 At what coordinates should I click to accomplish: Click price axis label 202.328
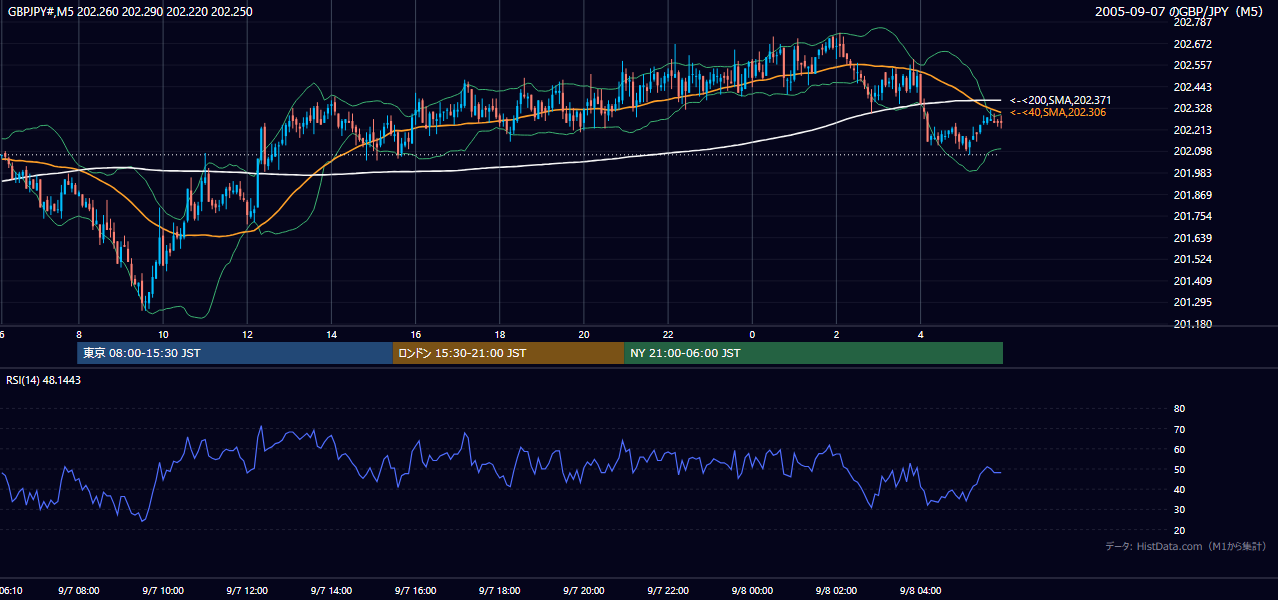click(1192, 108)
